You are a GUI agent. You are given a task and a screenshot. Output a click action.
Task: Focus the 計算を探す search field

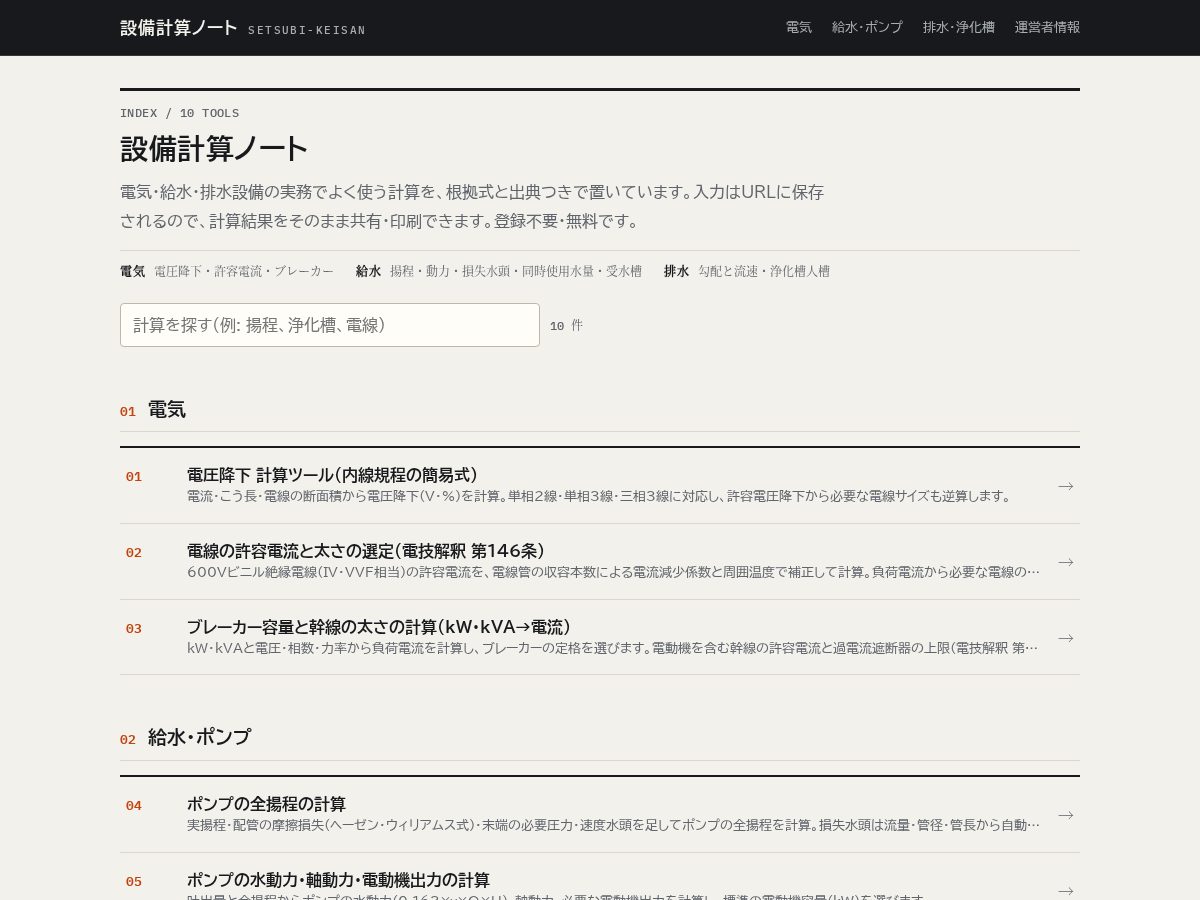point(330,325)
